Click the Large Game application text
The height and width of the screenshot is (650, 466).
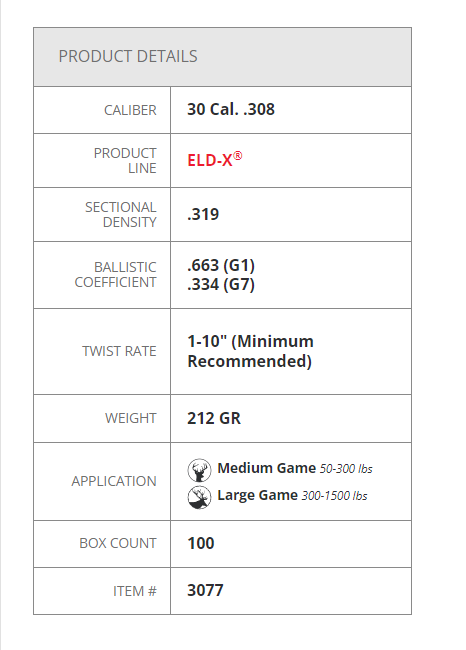[257, 495]
